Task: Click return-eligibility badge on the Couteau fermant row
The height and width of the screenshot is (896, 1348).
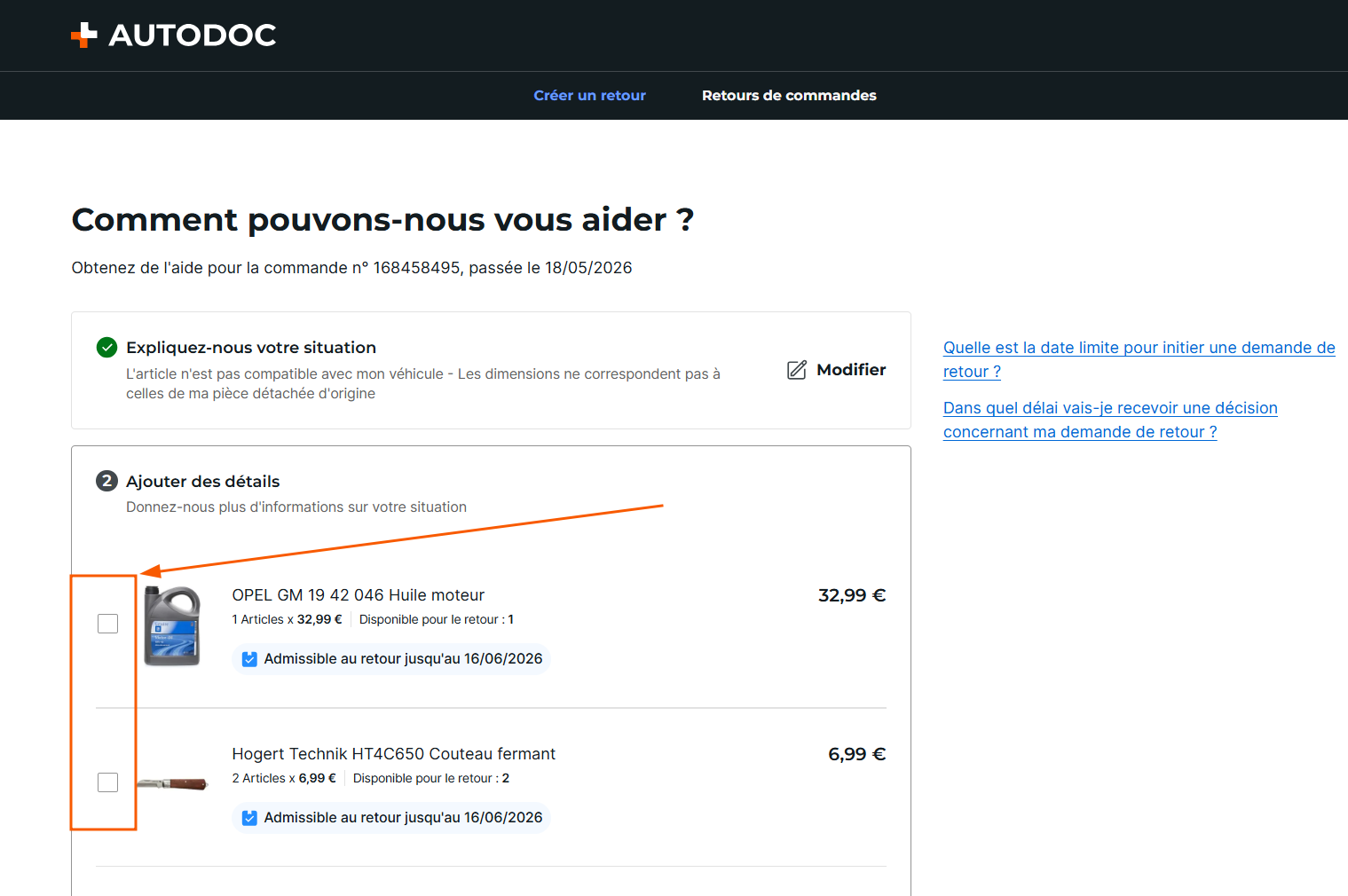Action: coord(391,818)
